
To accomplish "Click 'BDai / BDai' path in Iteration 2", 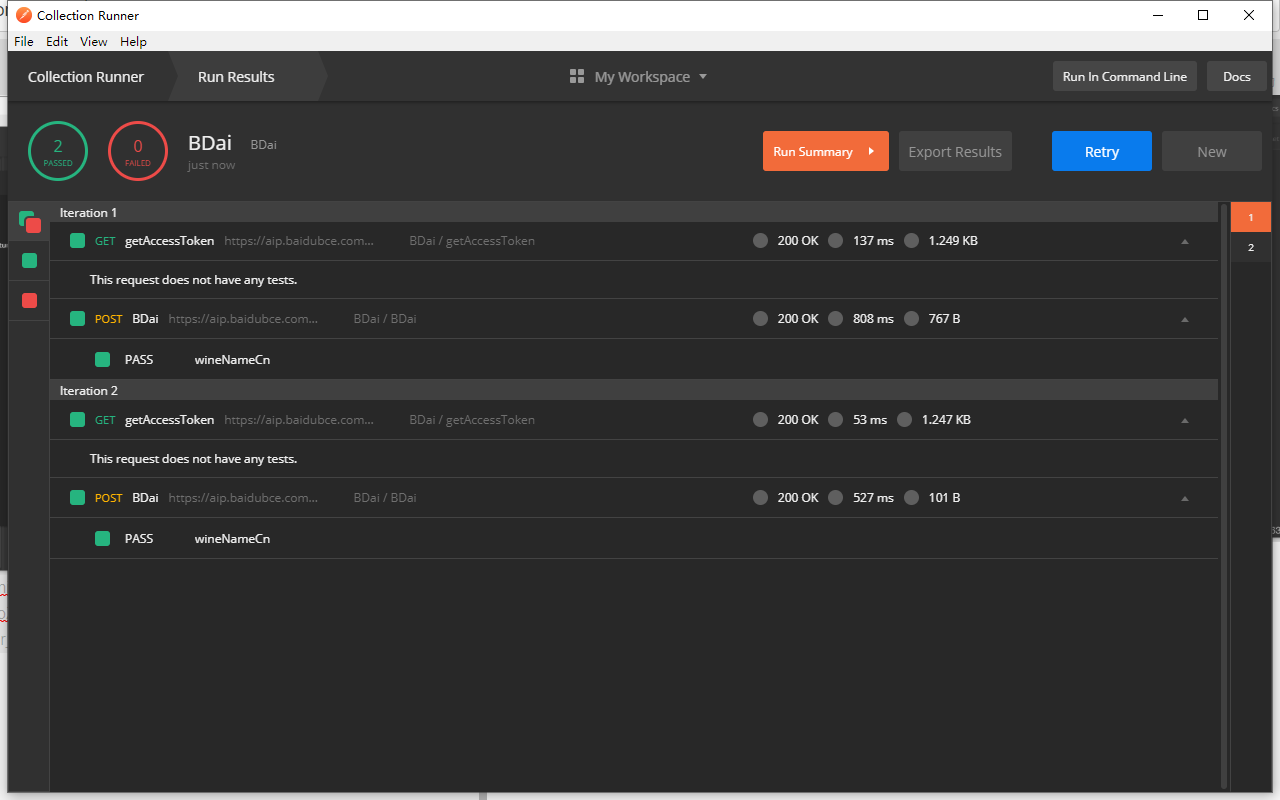I will point(385,498).
